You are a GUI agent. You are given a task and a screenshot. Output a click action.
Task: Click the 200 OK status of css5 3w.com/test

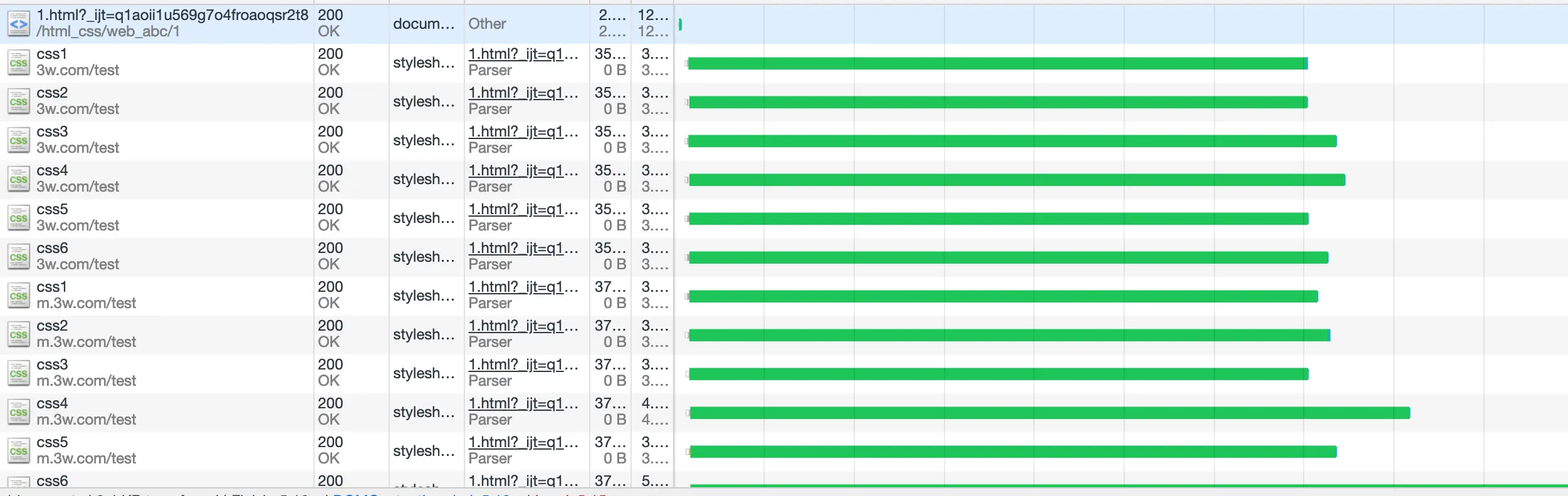330,217
